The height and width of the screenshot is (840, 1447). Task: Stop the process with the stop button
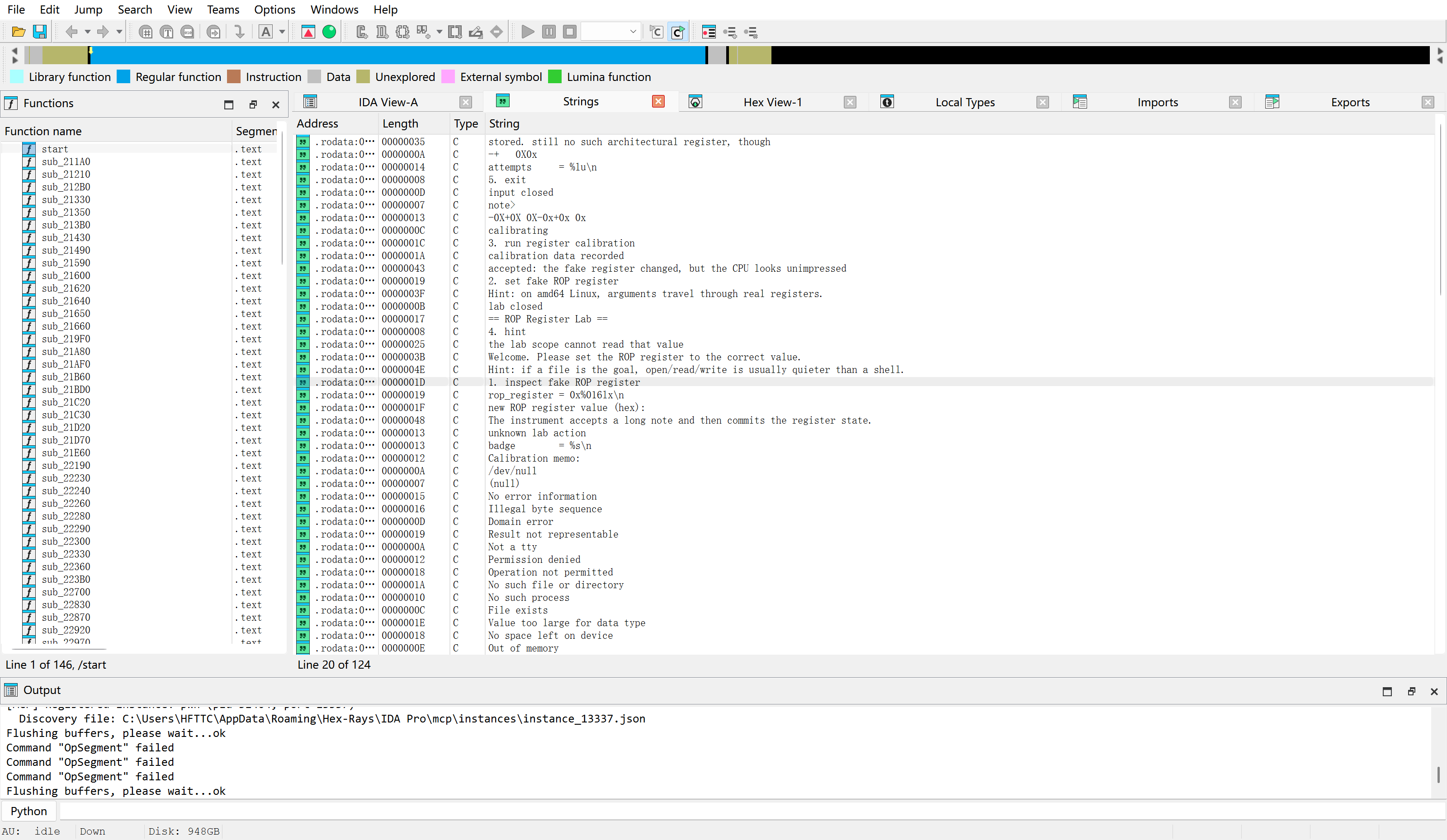(570, 32)
